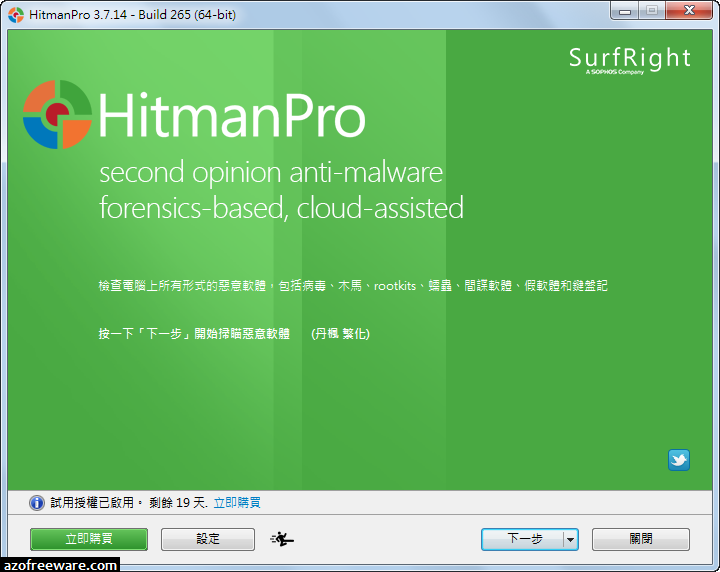Click the line 按一下「下一步」開始掃瞄惡意軟體
720x572 pixels.
[194, 333]
